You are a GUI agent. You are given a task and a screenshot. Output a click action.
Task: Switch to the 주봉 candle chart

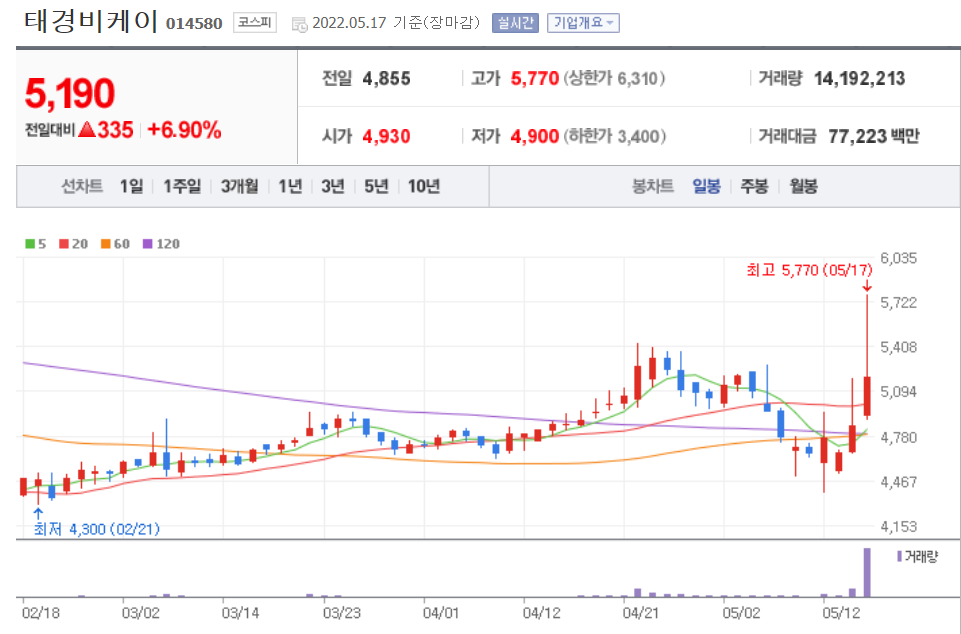pyautogui.click(x=754, y=186)
